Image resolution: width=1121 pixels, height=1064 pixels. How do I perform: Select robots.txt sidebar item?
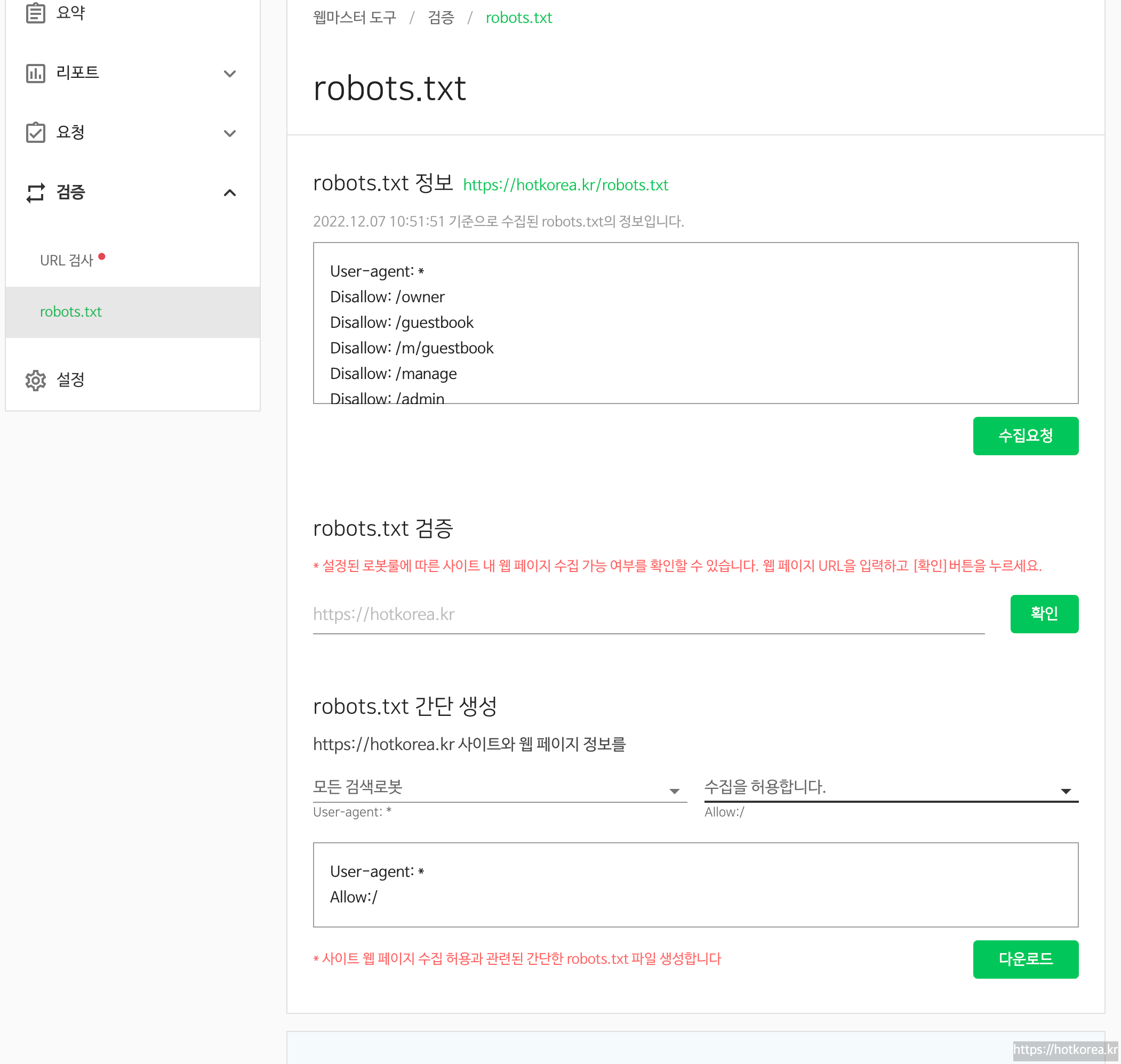click(71, 312)
